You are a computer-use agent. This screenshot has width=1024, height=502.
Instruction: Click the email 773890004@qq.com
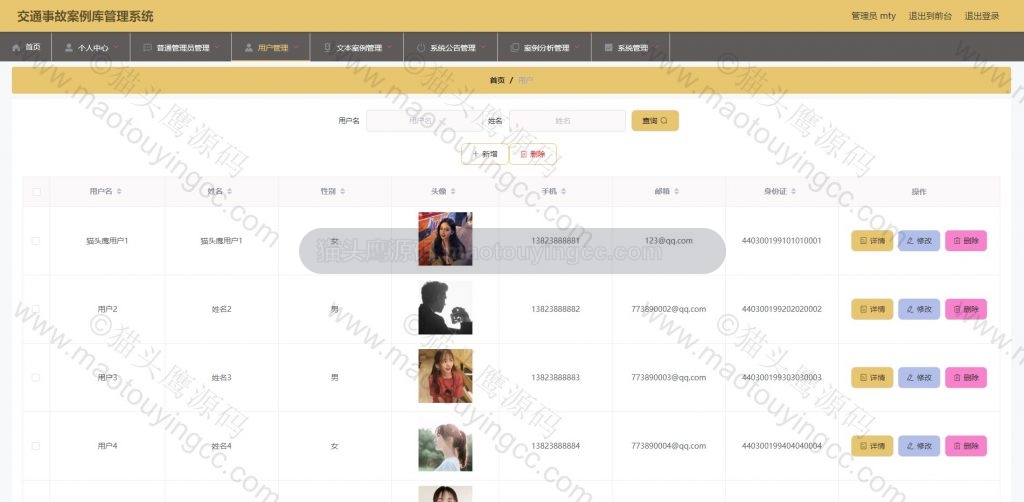(669, 446)
